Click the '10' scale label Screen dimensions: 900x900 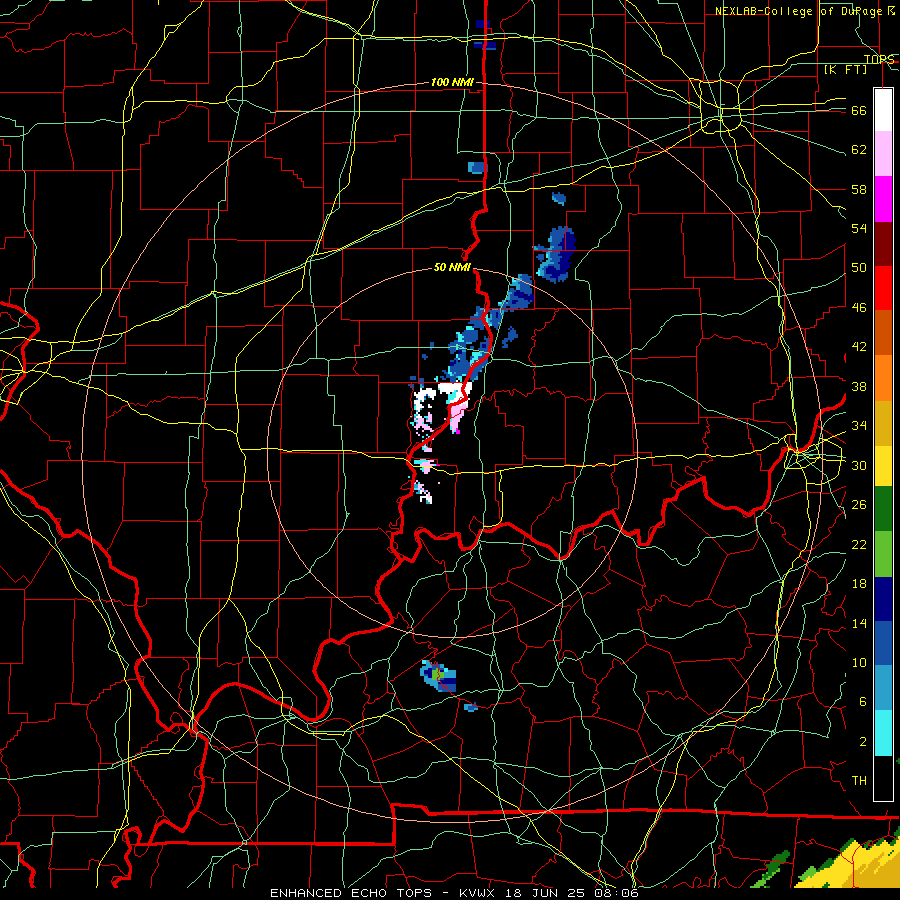pos(859,662)
